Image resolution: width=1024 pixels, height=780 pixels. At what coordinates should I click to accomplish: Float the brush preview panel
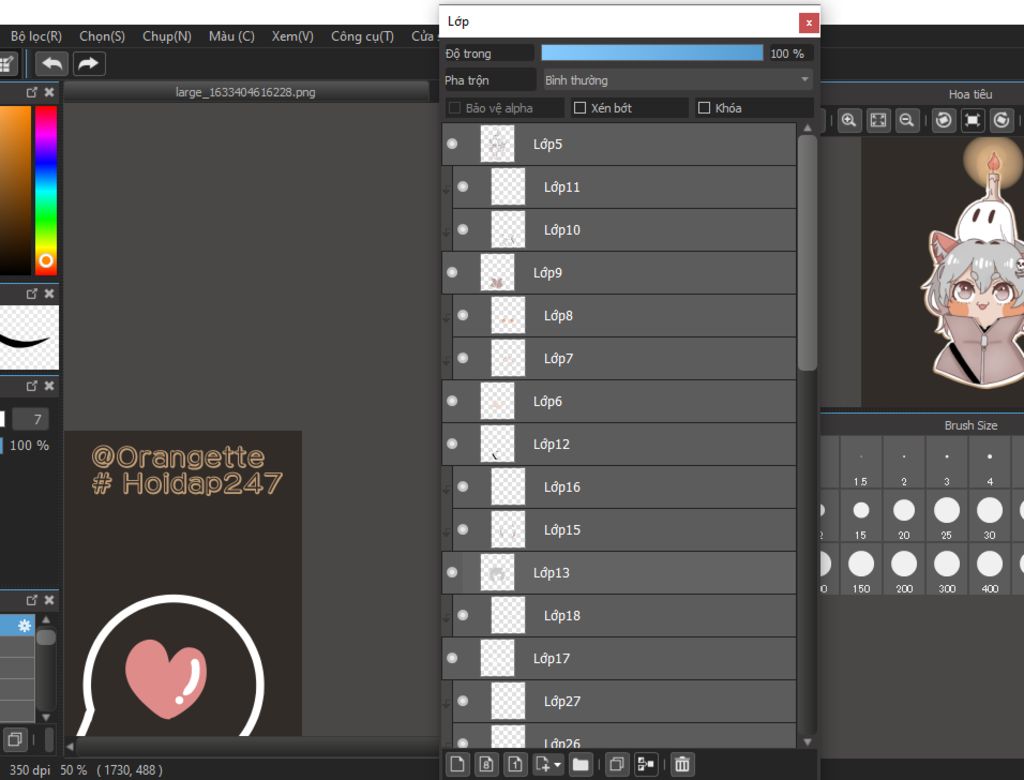pyautogui.click(x=31, y=293)
